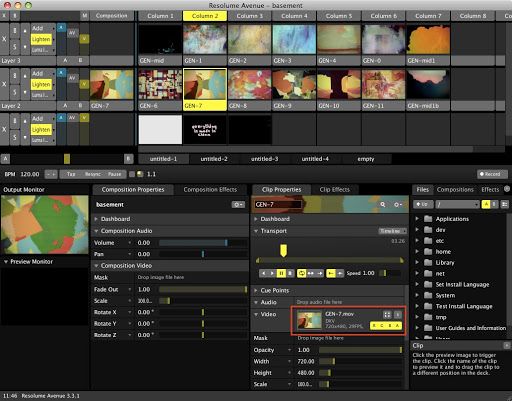Click the Applications folder icon
Screen dimensions: 512x401
click(x=428, y=219)
